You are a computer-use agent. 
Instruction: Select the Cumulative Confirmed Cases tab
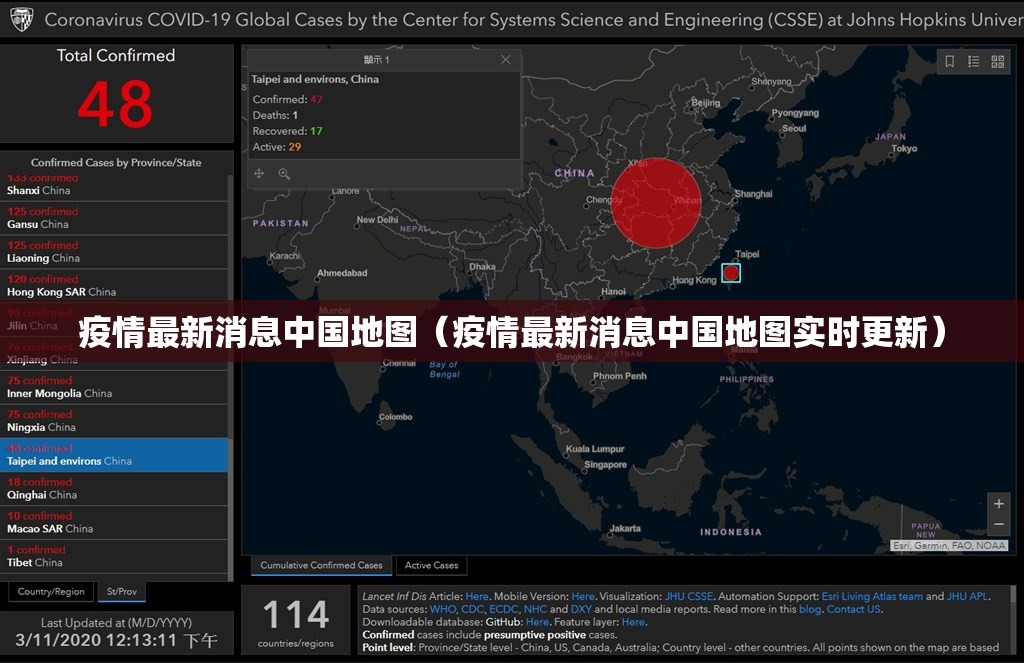(x=321, y=565)
